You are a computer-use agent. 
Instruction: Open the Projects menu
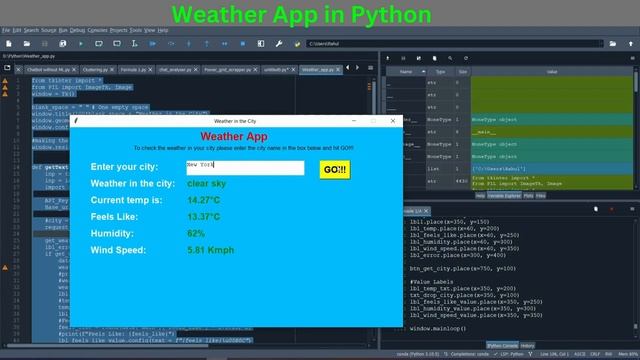pos(118,30)
